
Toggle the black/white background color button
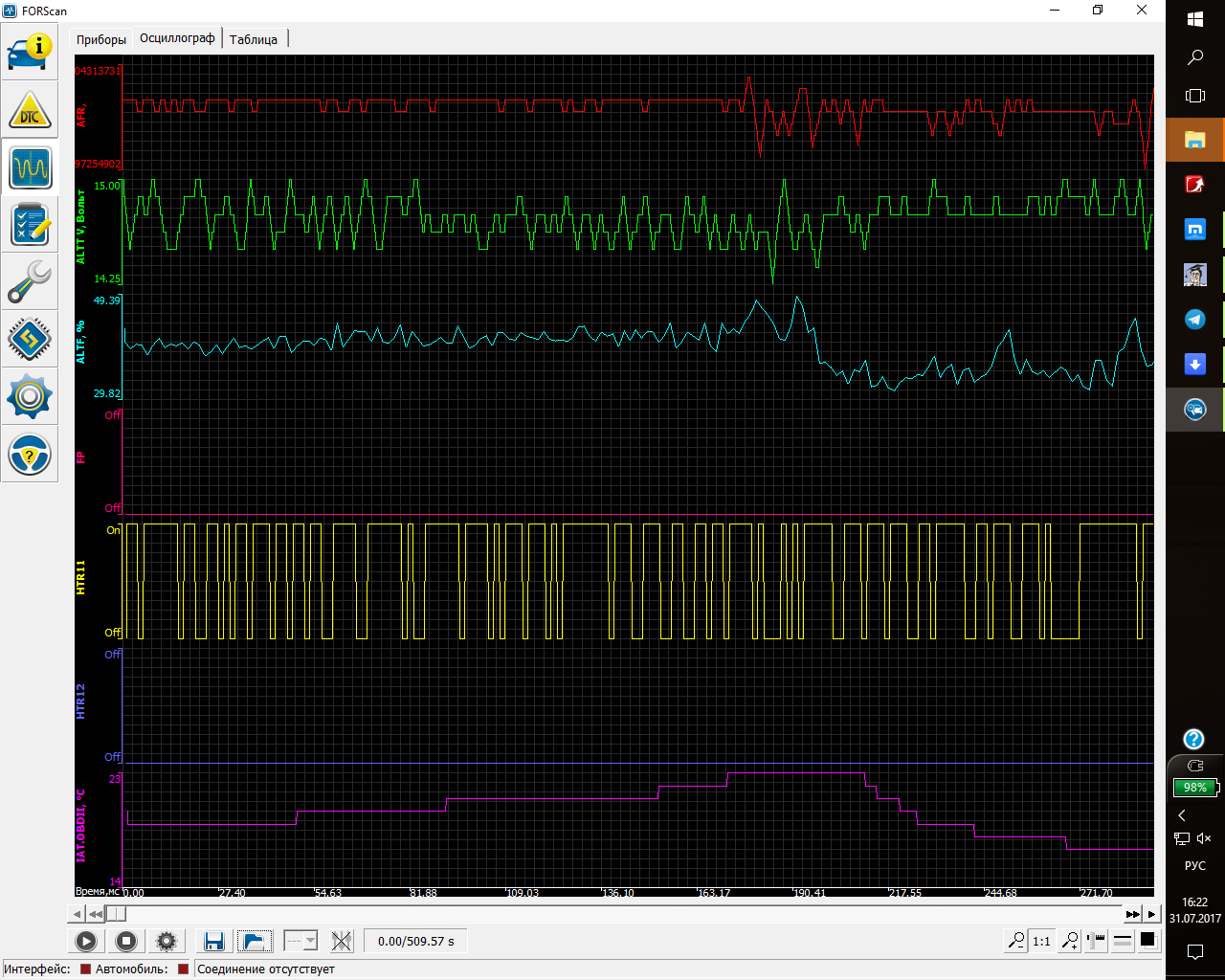pyautogui.click(x=1147, y=941)
